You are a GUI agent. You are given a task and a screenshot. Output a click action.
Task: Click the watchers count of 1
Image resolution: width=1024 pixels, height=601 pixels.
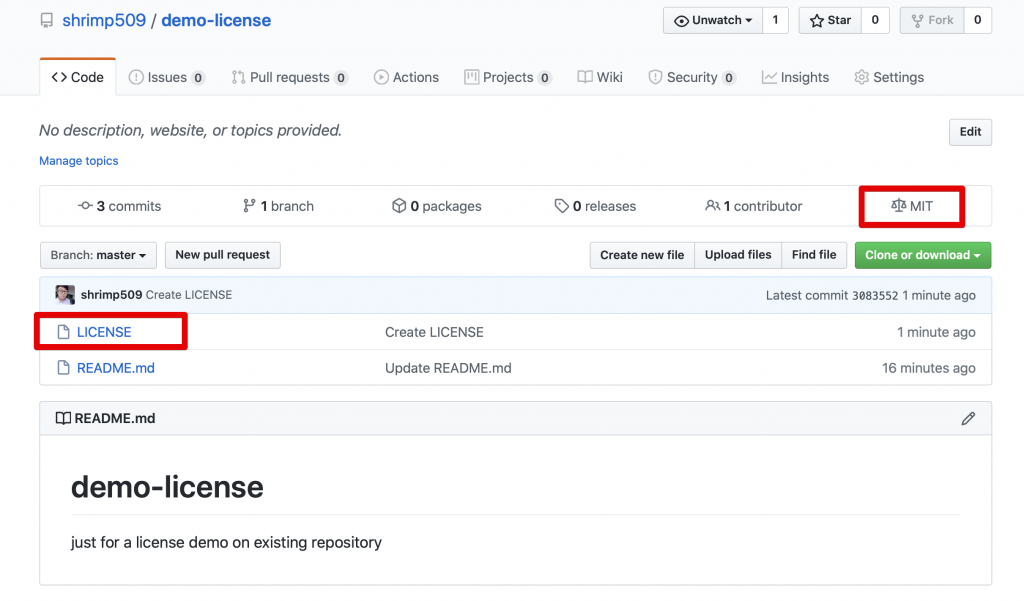(775, 20)
